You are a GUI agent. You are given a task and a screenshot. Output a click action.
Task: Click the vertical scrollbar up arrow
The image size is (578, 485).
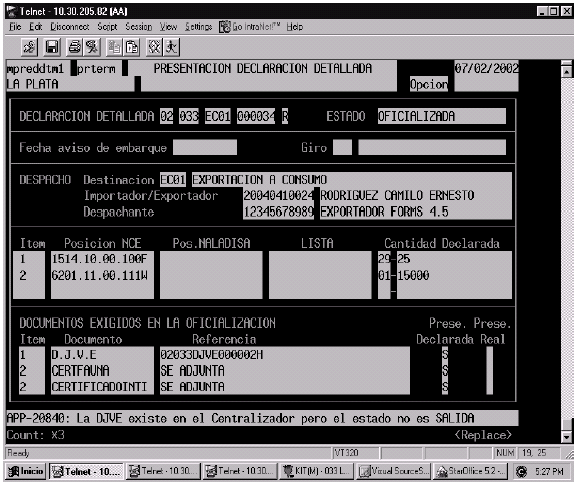[567, 71]
